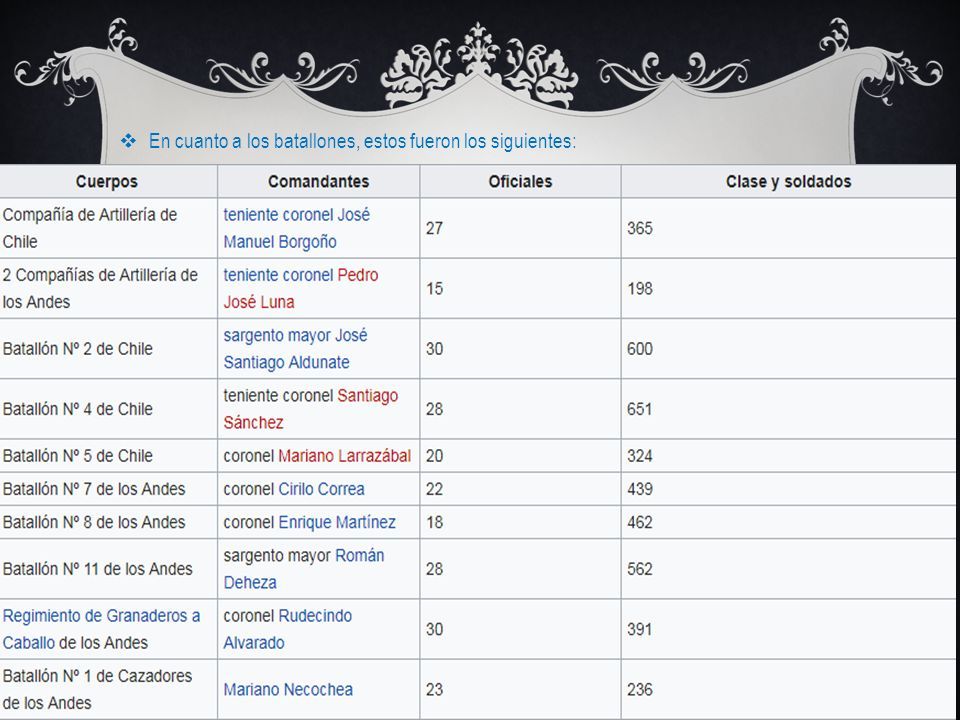Screen dimensions: 960x720
Task: Click the soldiers value 600
Action: tap(640, 349)
